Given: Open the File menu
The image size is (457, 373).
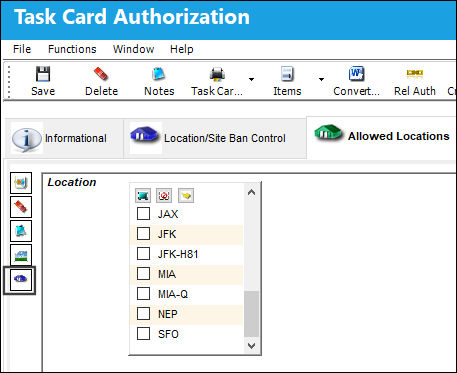Looking at the screenshot, I should pos(22,49).
